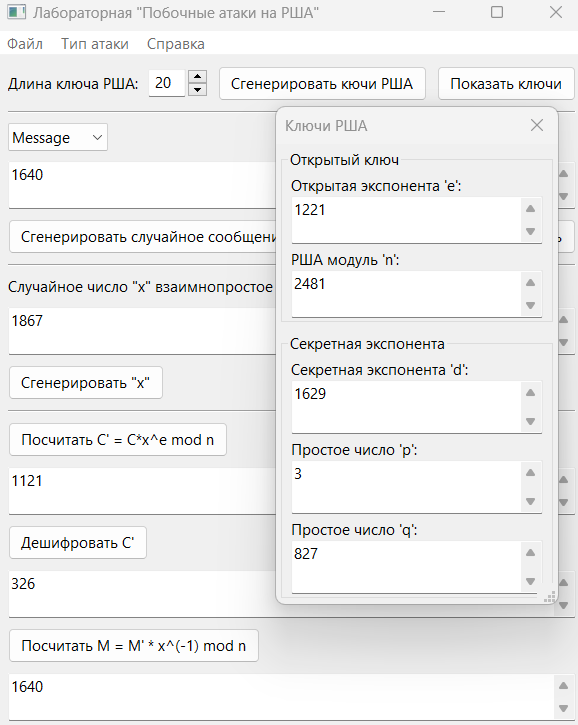Click Посчитать C' = C*x^e mod n
Image resolution: width=578 pixels, height=725 pixels.
point(118,440)
